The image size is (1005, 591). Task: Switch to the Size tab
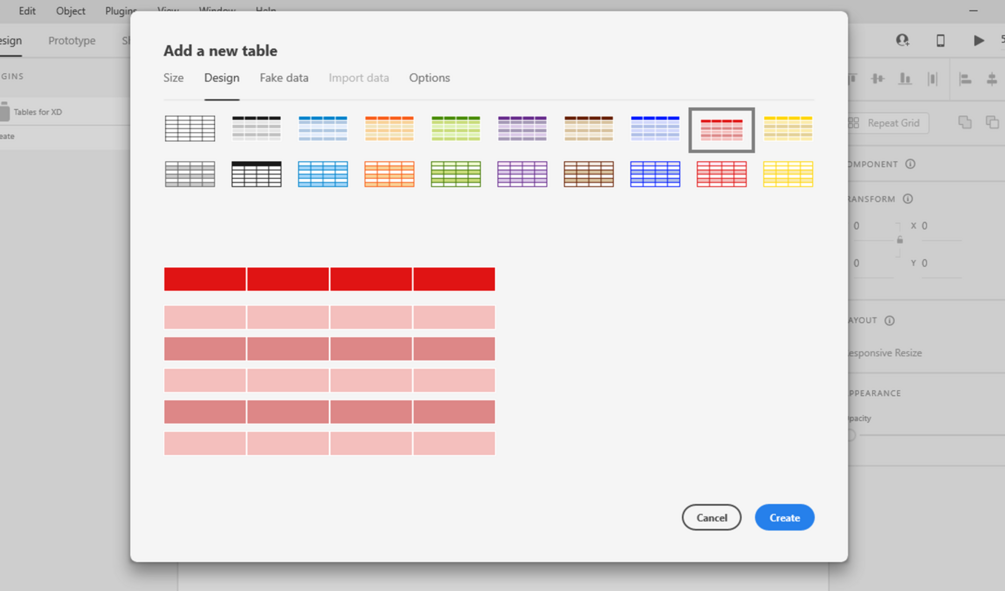click(x=174, y=78)
